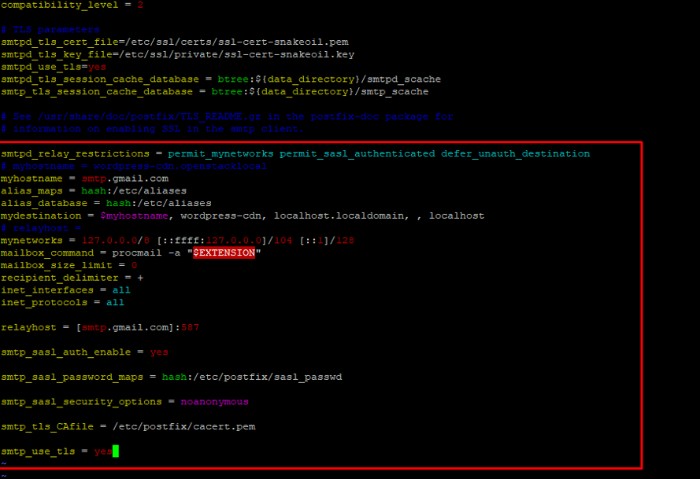Click the smtpd_tls_key_file line
Image resolution: width=700 pixels, height=479 pixels.
177,54
